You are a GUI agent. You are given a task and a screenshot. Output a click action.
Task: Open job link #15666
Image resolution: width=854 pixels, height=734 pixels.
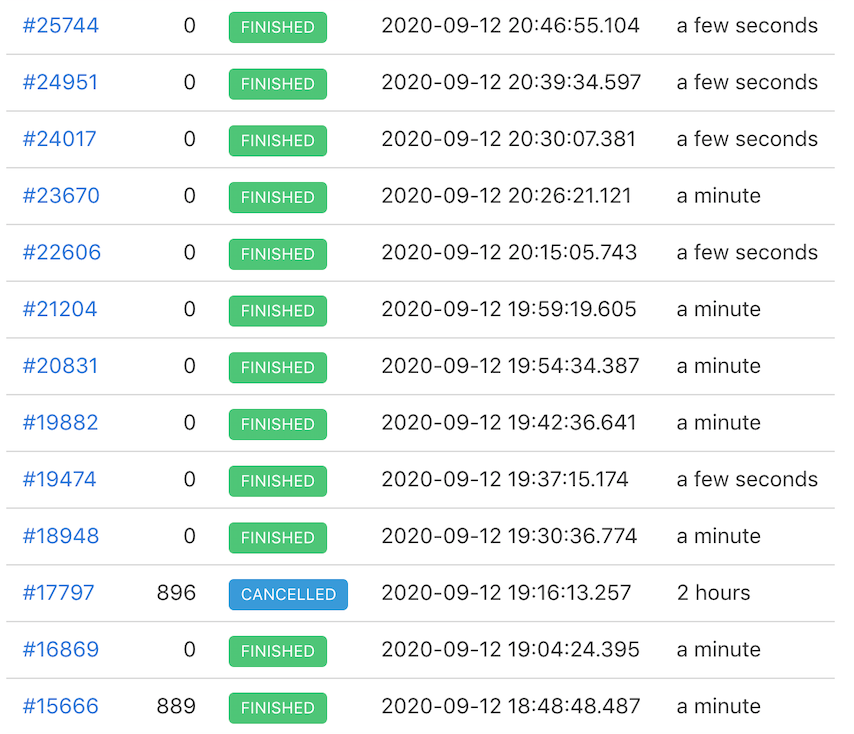point(60,707)
